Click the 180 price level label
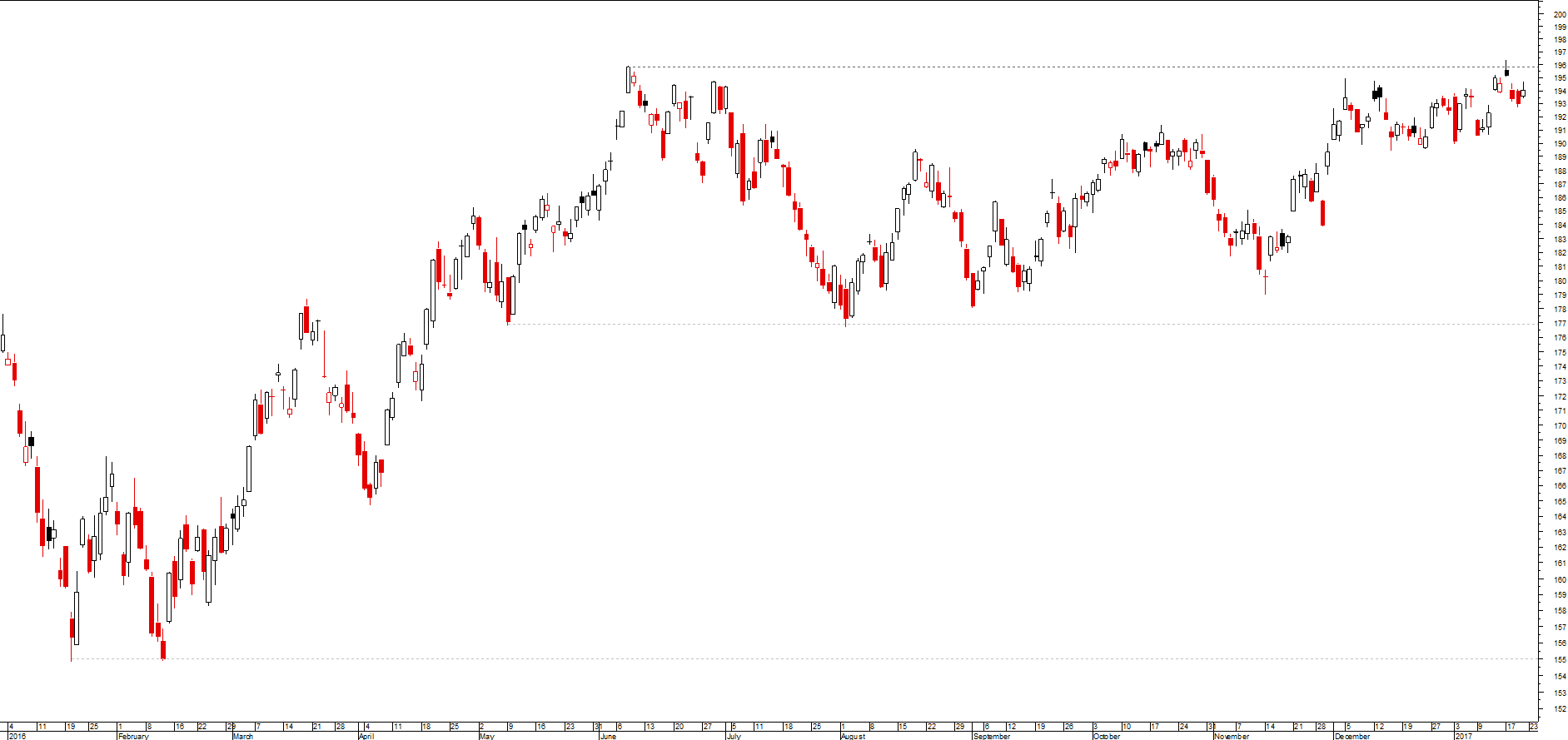 coord(1559,281)
